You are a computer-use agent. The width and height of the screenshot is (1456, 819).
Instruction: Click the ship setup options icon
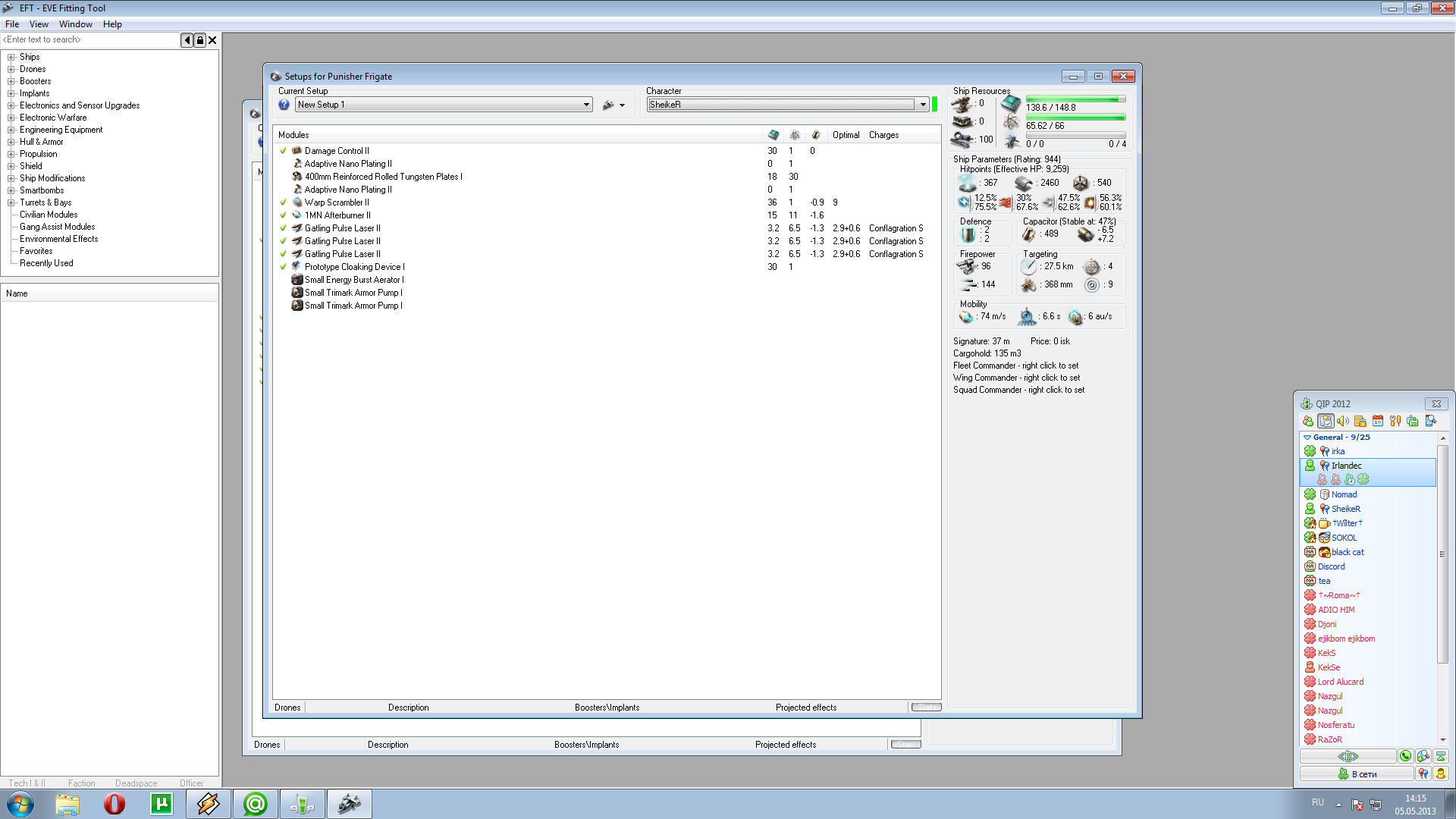point(608,105)
